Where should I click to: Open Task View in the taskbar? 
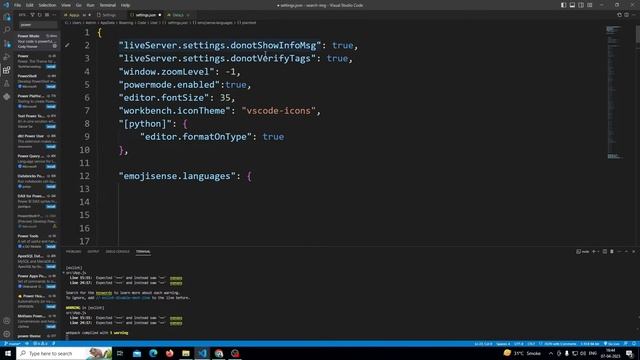coord(120,353)
